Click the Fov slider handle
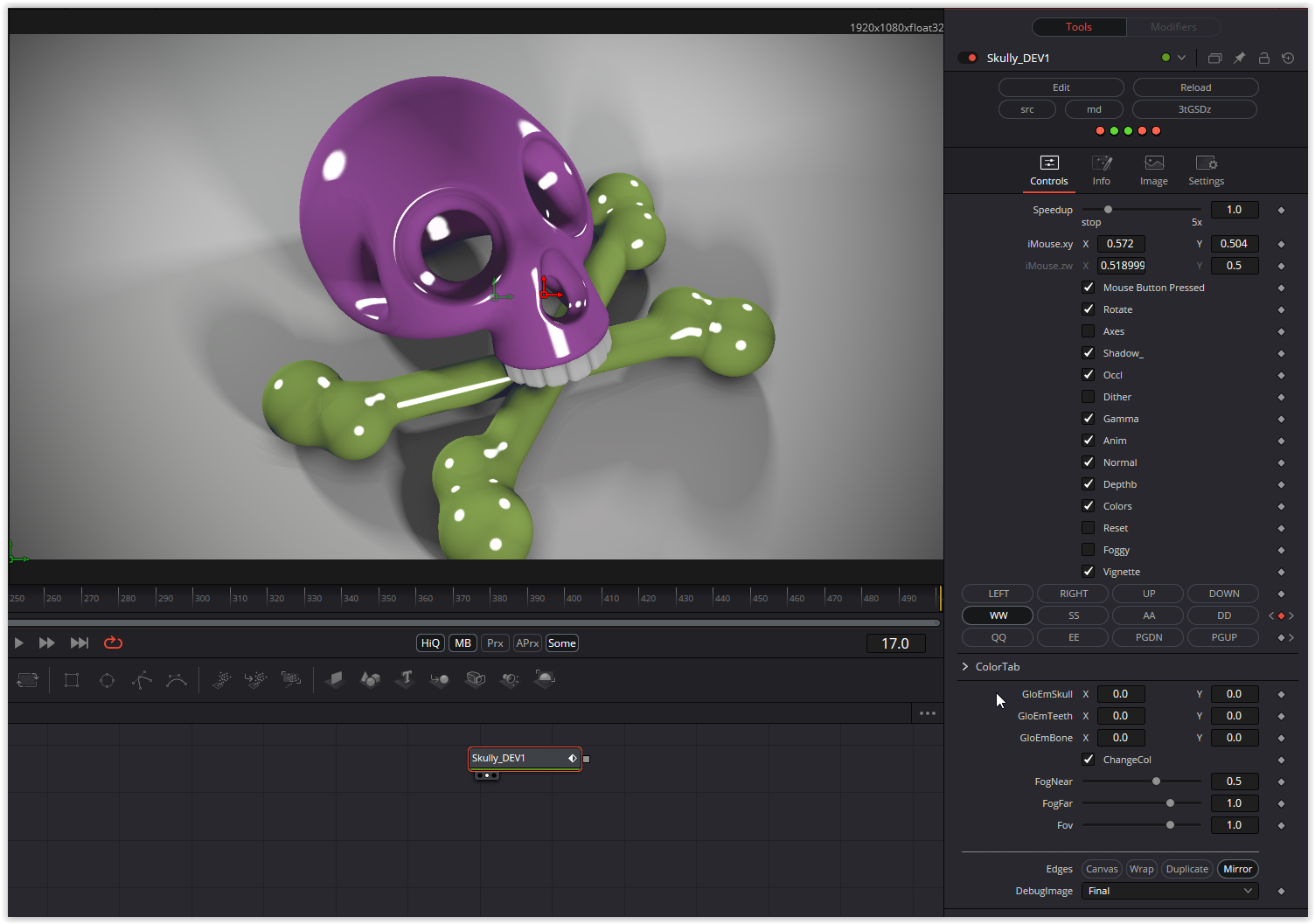The height and width of the screenshot is (924, 1315). (x=1170, y=825)
